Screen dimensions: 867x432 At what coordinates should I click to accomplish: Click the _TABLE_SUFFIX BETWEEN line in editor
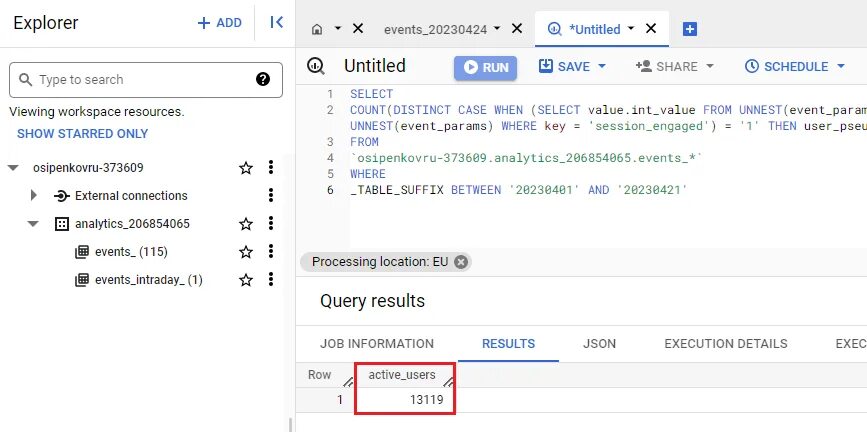519,190
